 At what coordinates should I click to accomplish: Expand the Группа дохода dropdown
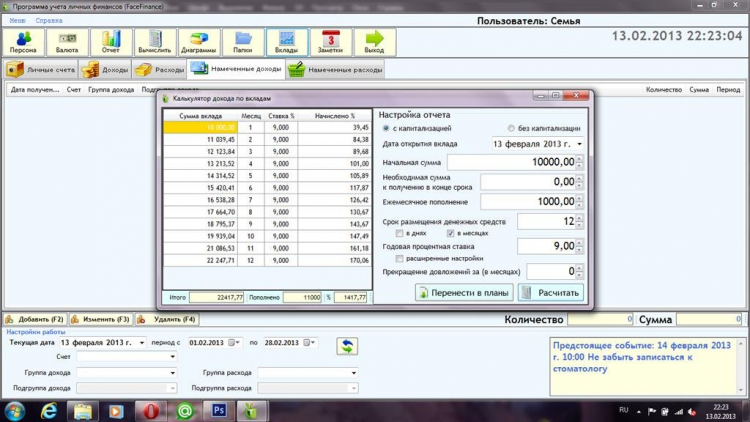[x=172, y=373]
